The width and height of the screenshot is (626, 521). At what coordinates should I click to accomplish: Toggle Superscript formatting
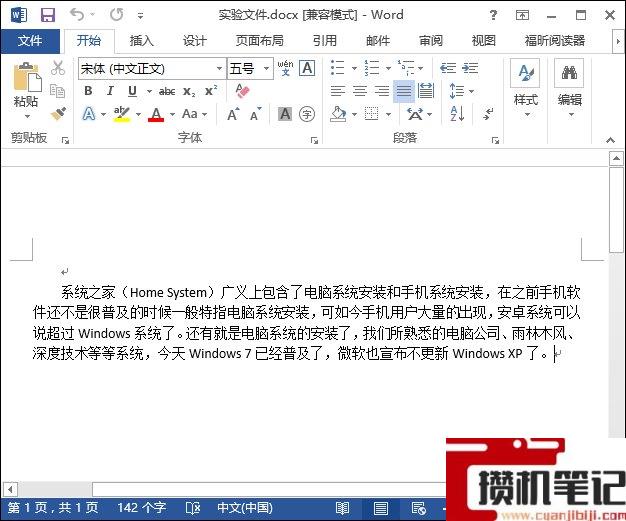tap(211, 91)
